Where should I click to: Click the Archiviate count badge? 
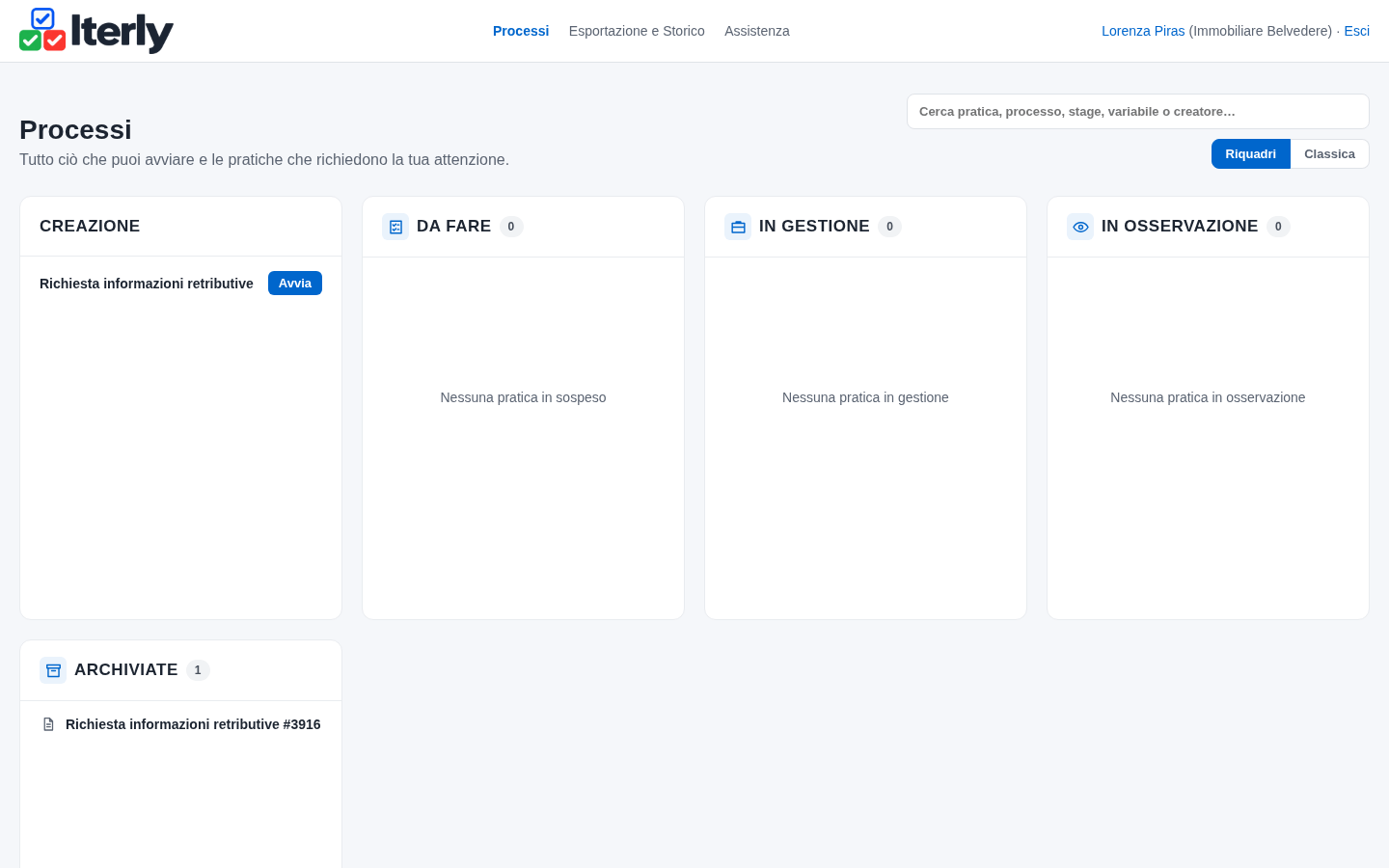coord(198,670)
